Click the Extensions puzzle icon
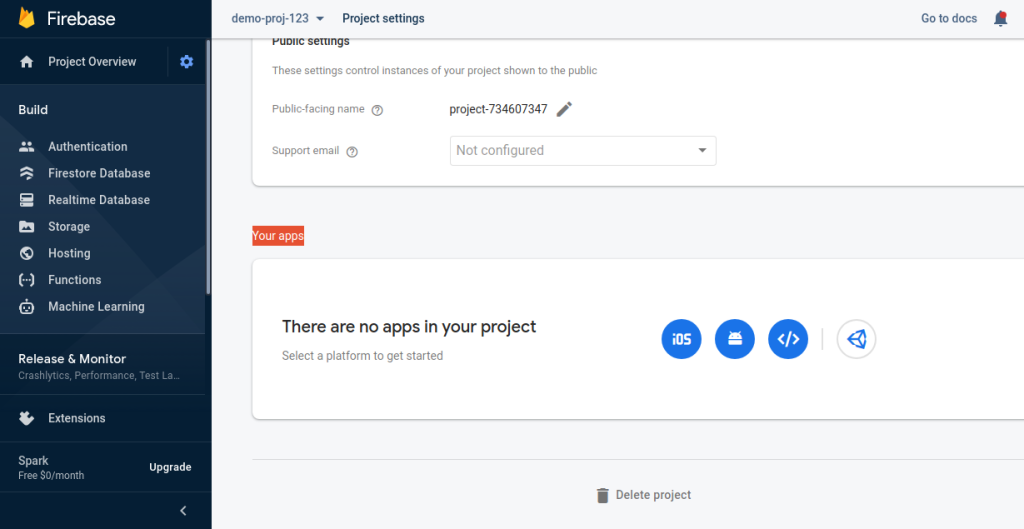Viewport: 1024px width, 529px height. tap(27, 419)
